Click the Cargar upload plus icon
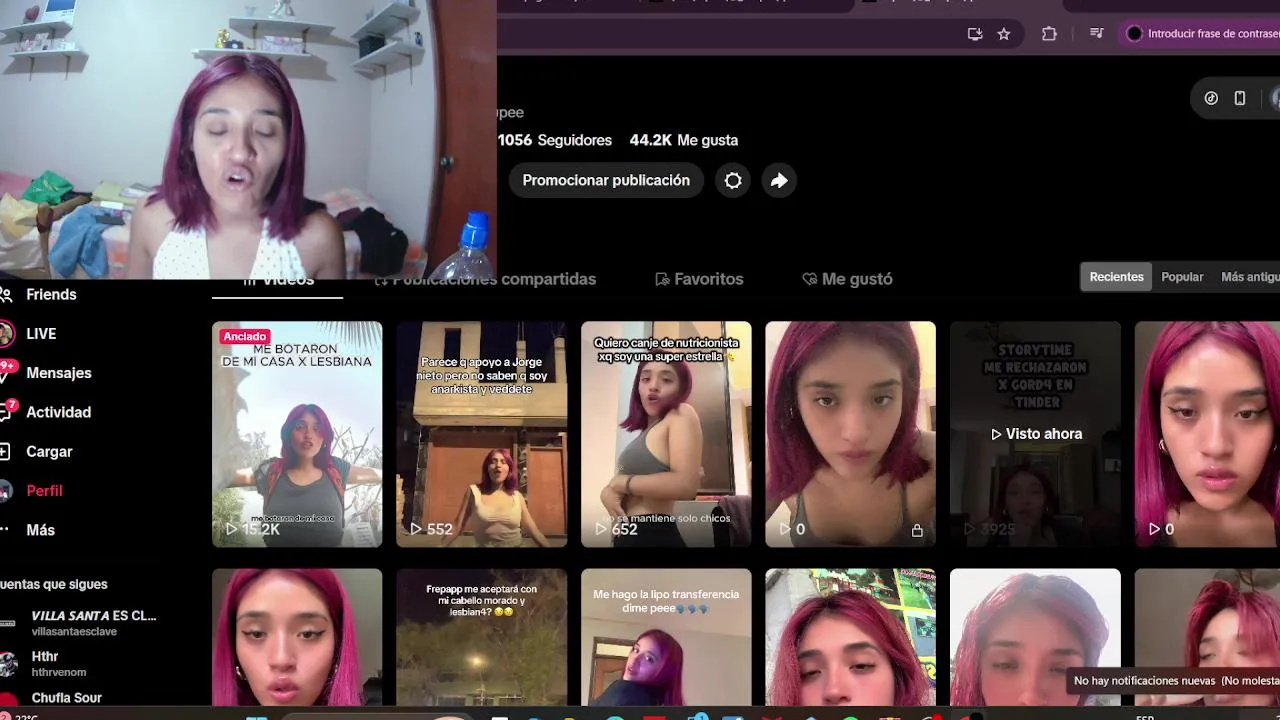Image resolution: width=1280 pixels, height=720 pixels. [5, 451]
